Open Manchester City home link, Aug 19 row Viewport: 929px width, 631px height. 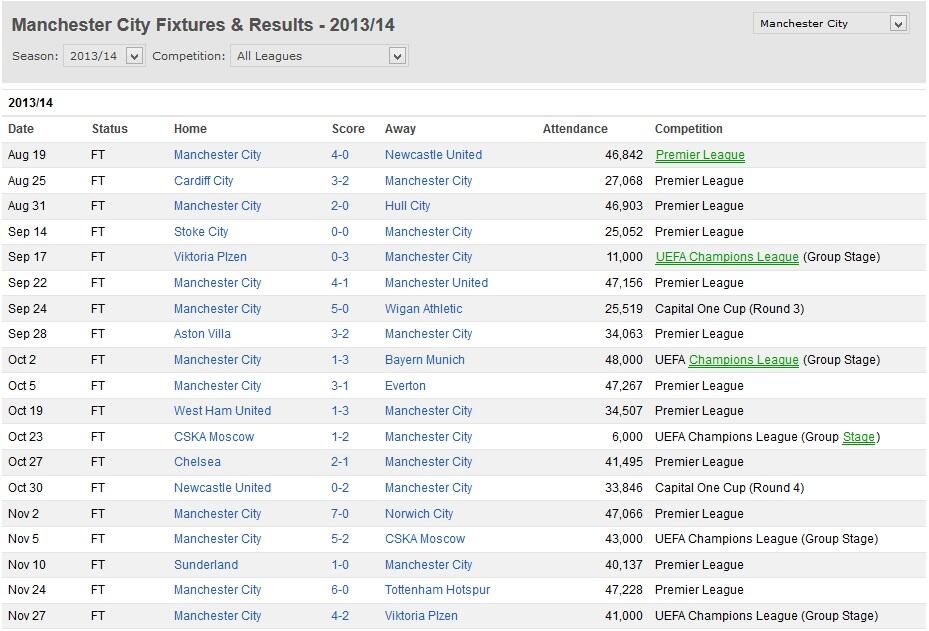coord(217,155)
